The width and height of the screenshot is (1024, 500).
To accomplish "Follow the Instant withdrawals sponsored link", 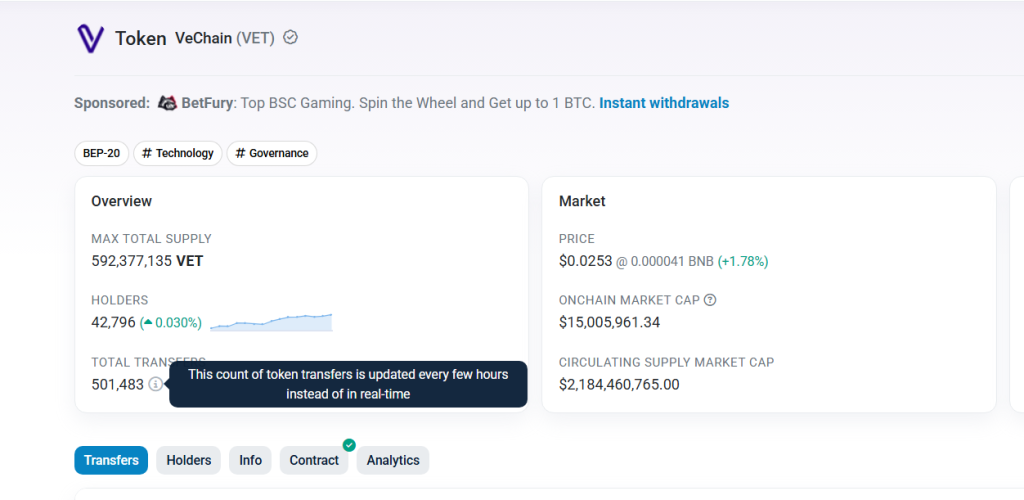I will click(x=664, y=102).
